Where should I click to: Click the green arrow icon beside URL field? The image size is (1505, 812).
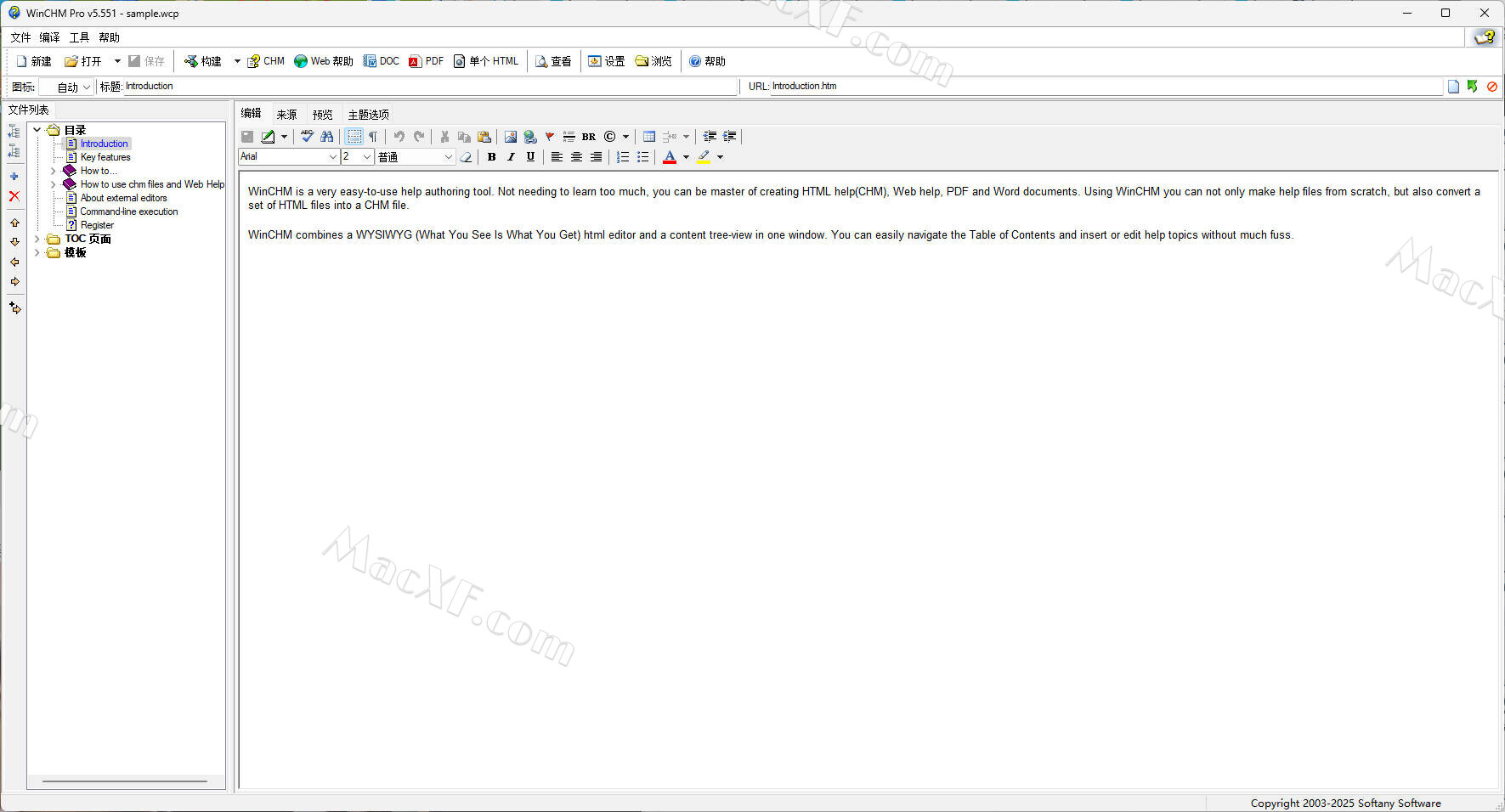click(1473, 87)
